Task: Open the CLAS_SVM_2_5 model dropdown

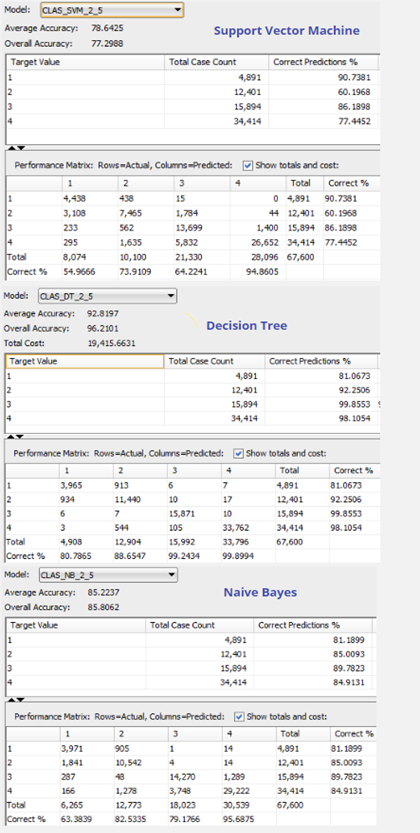Action: [112, 10]
